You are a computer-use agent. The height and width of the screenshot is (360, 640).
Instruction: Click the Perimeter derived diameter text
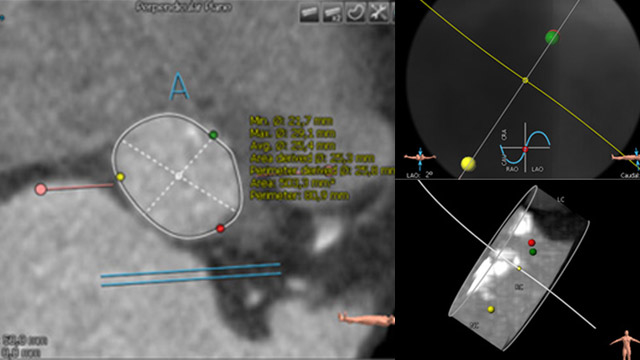(322, 170)
